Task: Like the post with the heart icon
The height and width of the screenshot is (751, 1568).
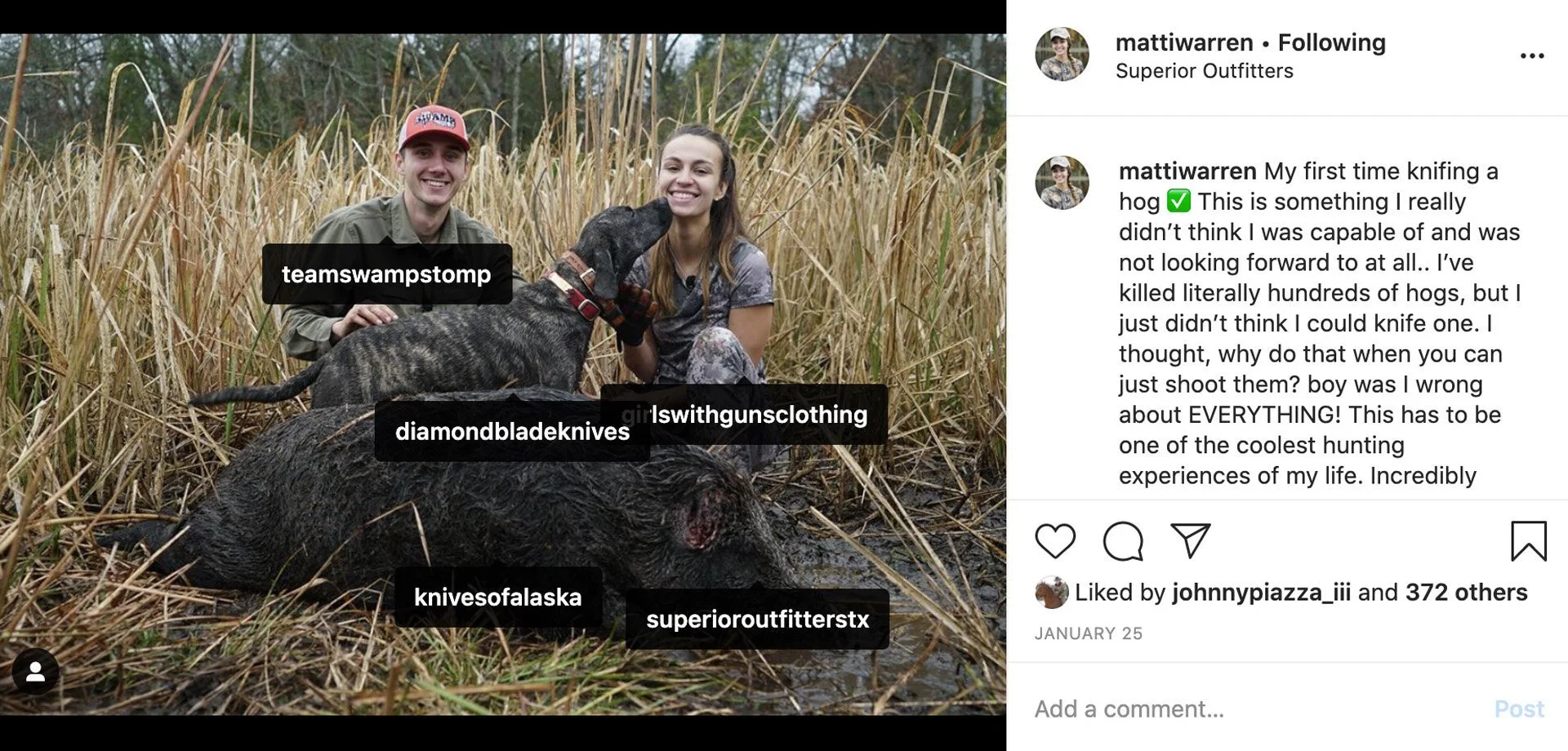Action: point(1054,541)
